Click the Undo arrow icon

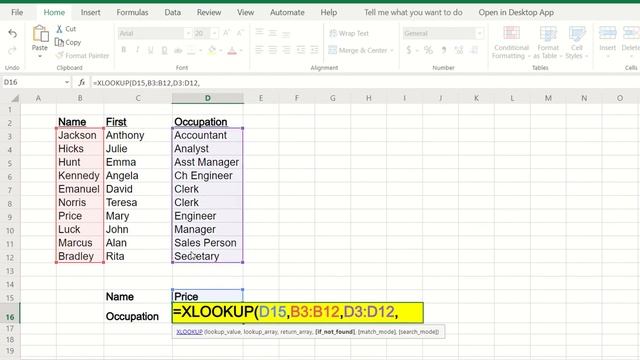click(x=13, y=33)
